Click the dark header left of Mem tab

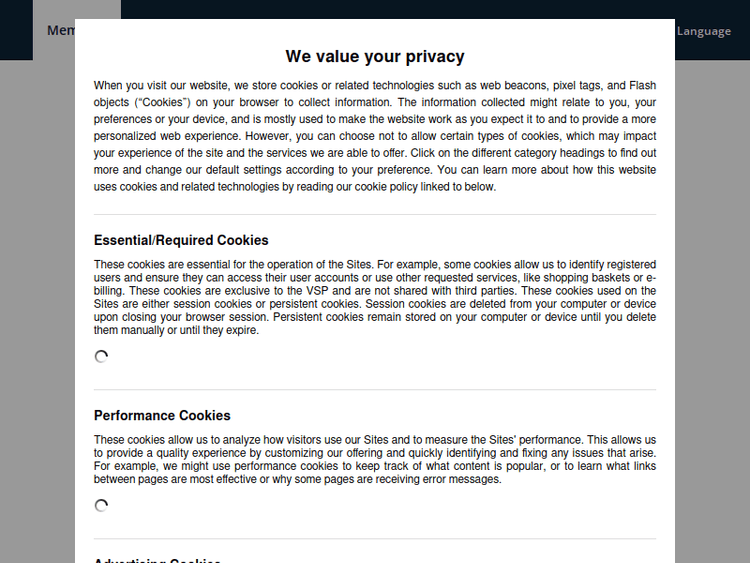16,30
